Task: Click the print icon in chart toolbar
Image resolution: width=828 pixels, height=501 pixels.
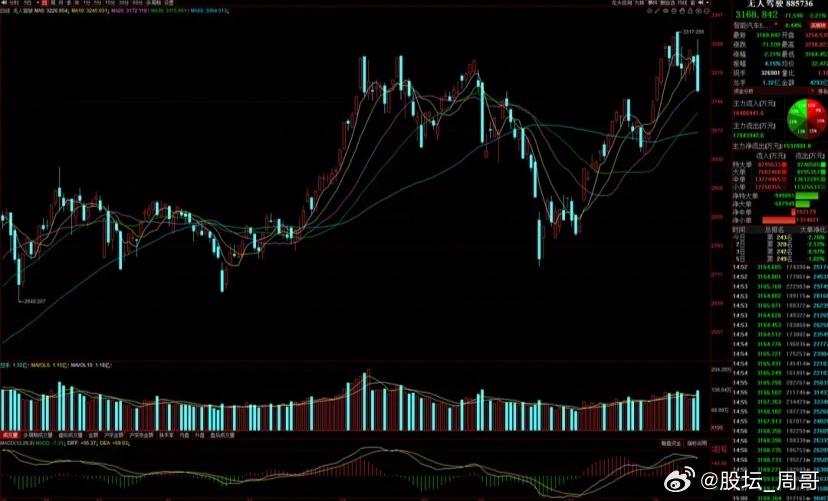Action: pos(674,11)
